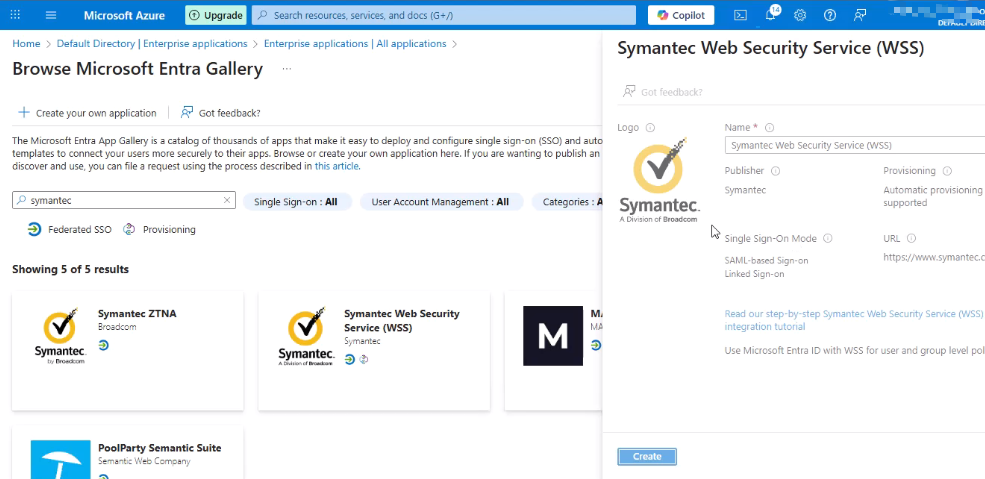985x479 pixels.
Task: Open the hamburger portal menu
Action: point(51,15)
